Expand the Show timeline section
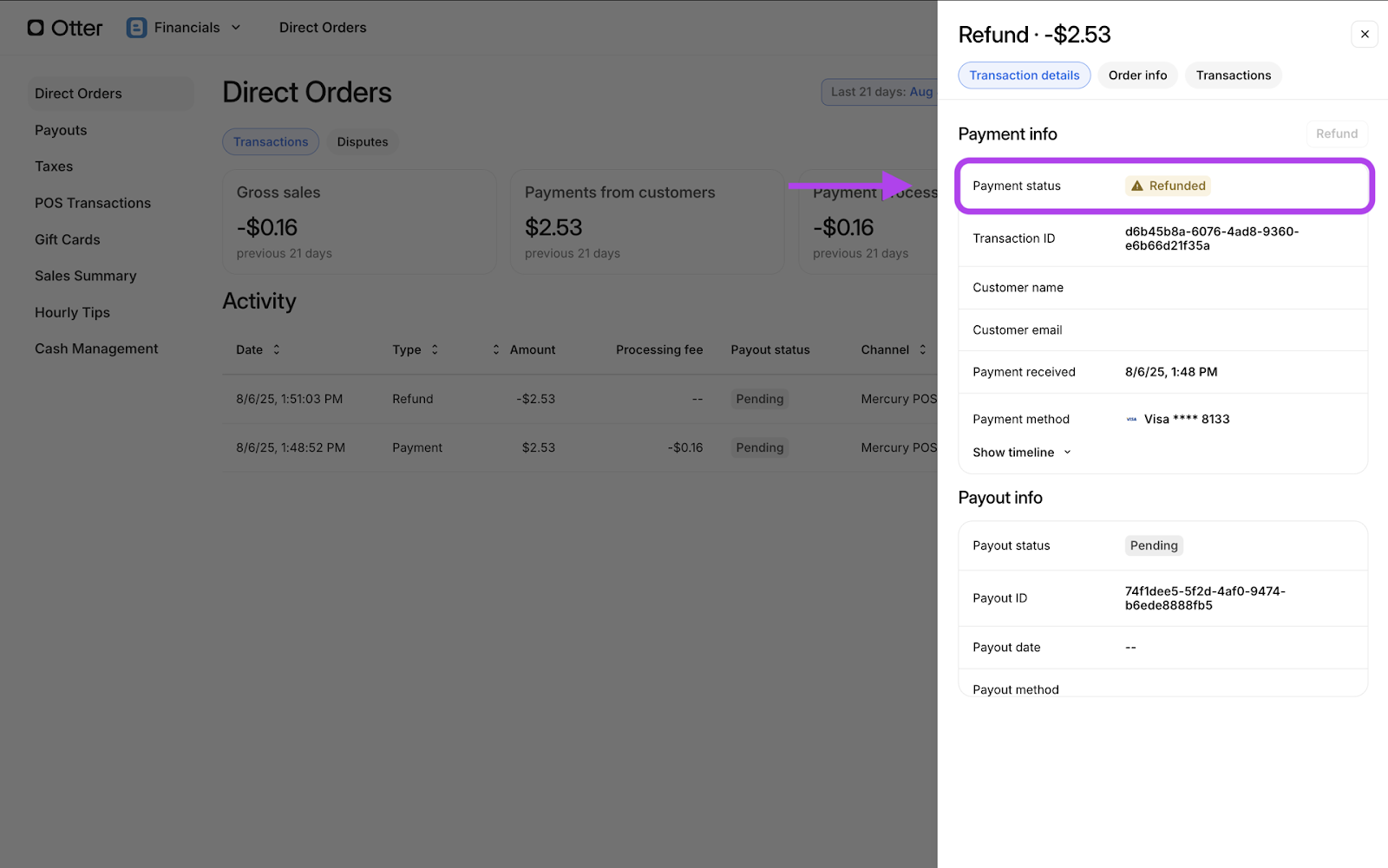The image size is (1388, 868). coord(1021,453)
